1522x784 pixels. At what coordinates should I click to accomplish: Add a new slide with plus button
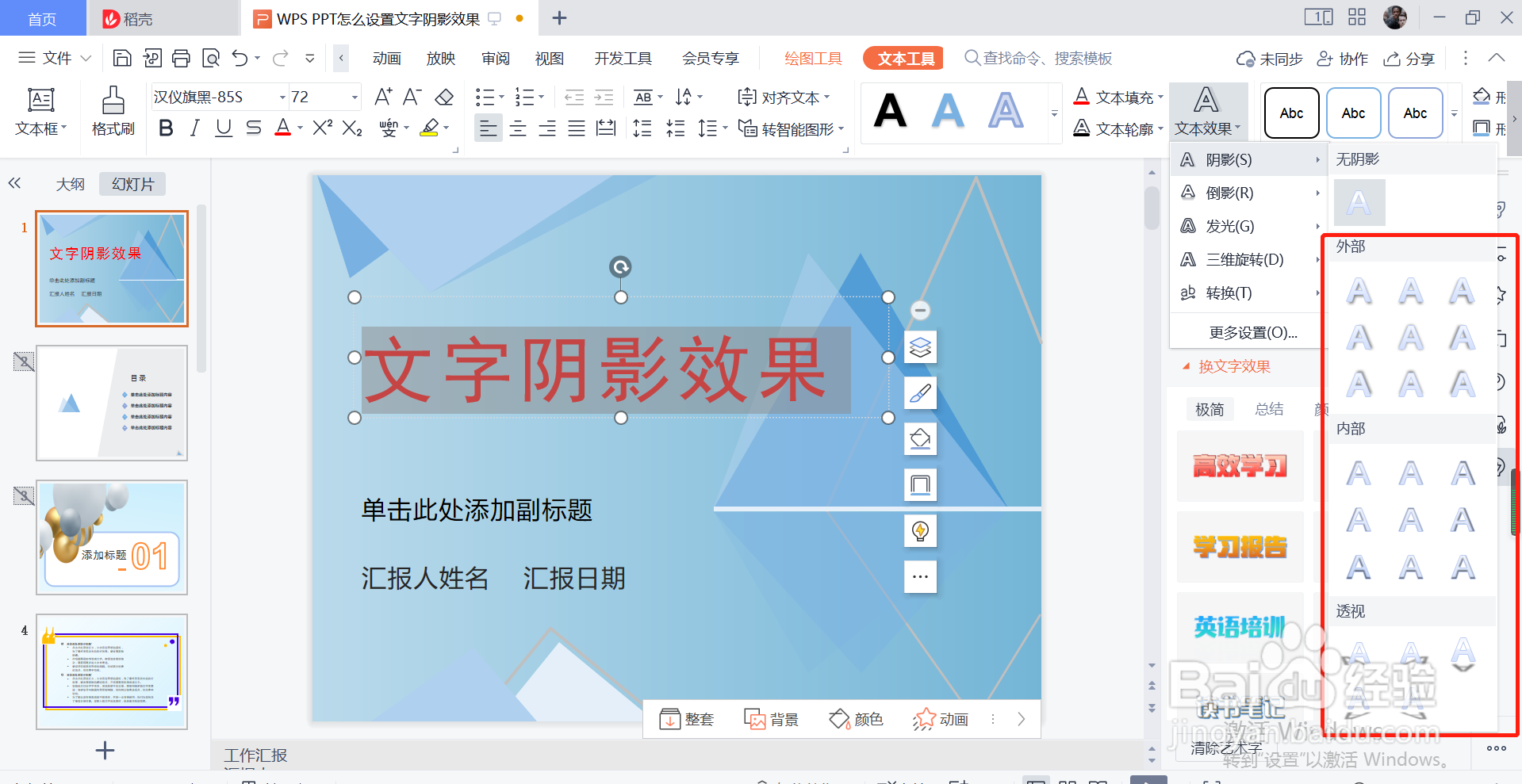tap(105, 750)
